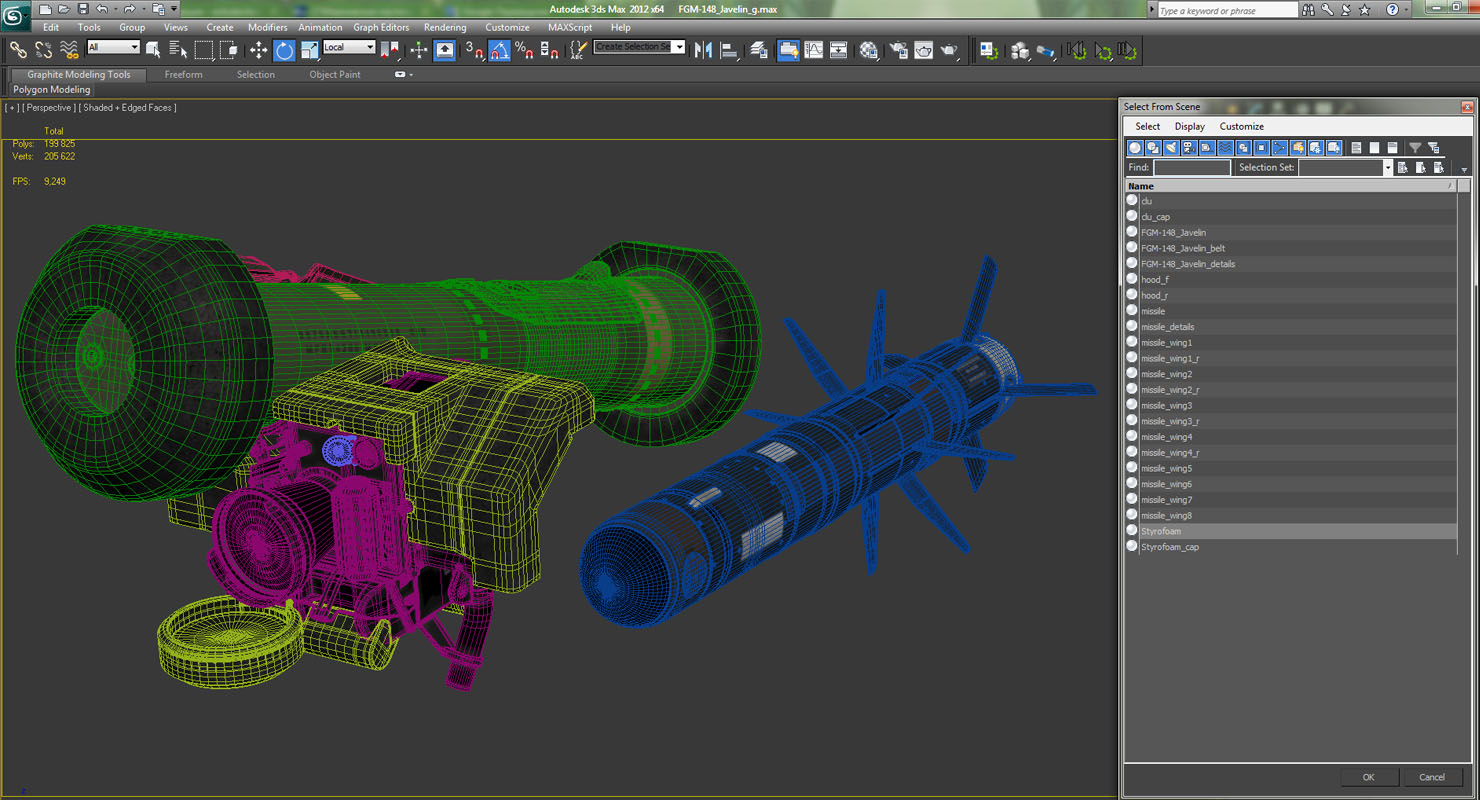
Task: Select the FGM-148_Javelin_belt list item
Action: 1290,248
